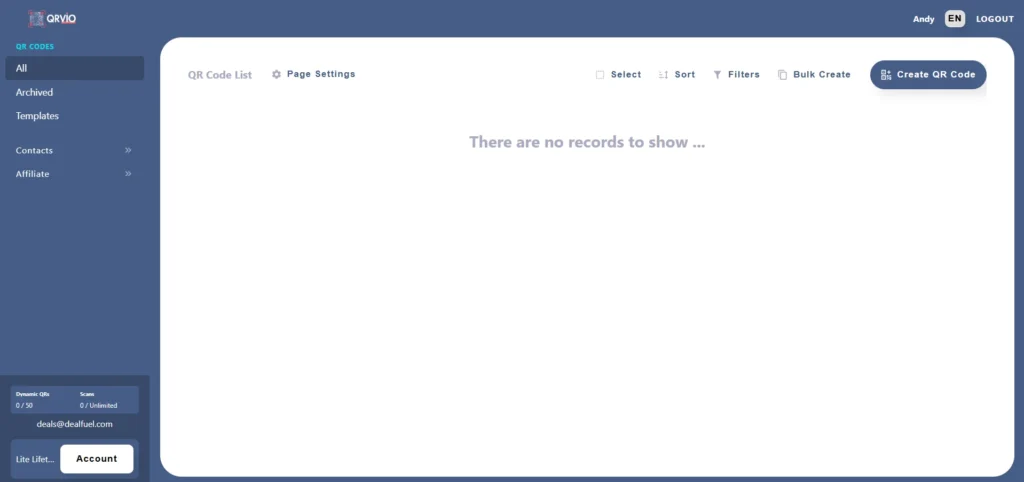Click the Bulk Create copy icon
Image resolution: width=1024 pixels, height=482 pixels.
(x=782, y=75)
